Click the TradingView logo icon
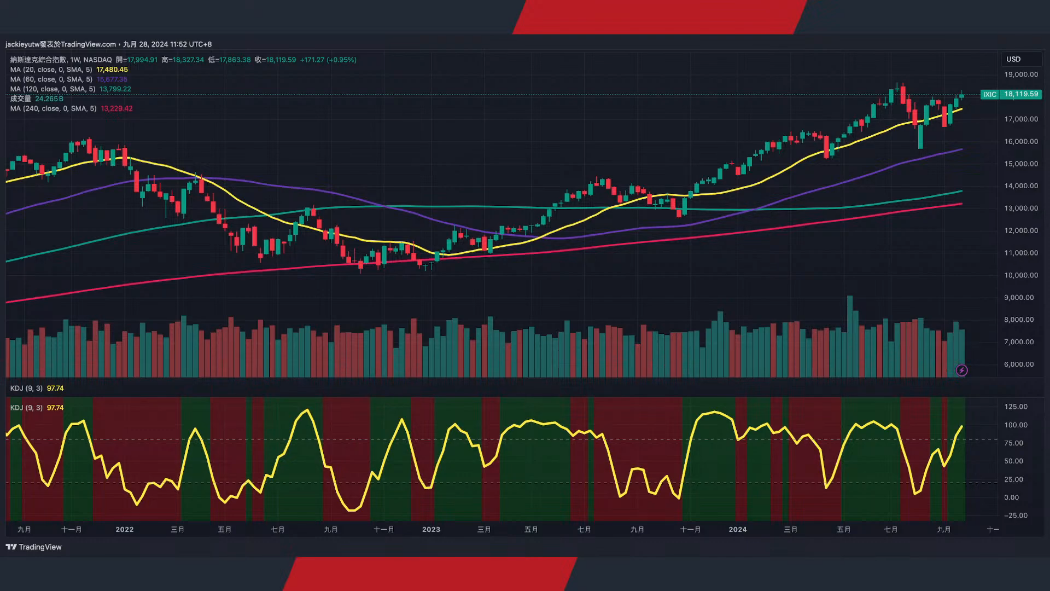The height and width of the screenshot is (591, 1050). coord(11,547)
